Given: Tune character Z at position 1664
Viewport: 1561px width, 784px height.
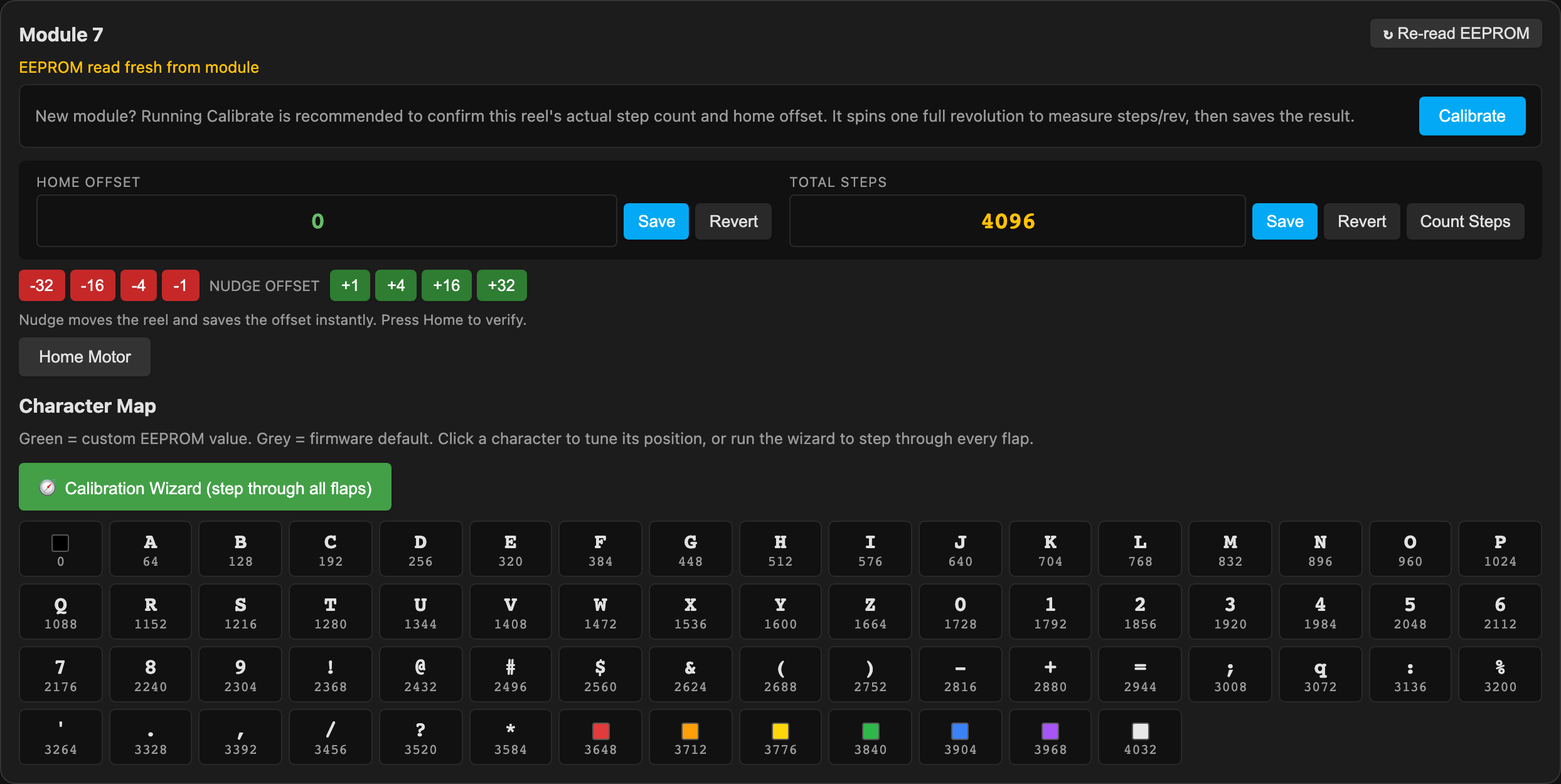Looking at the screenshot, I should coord(870,612).
